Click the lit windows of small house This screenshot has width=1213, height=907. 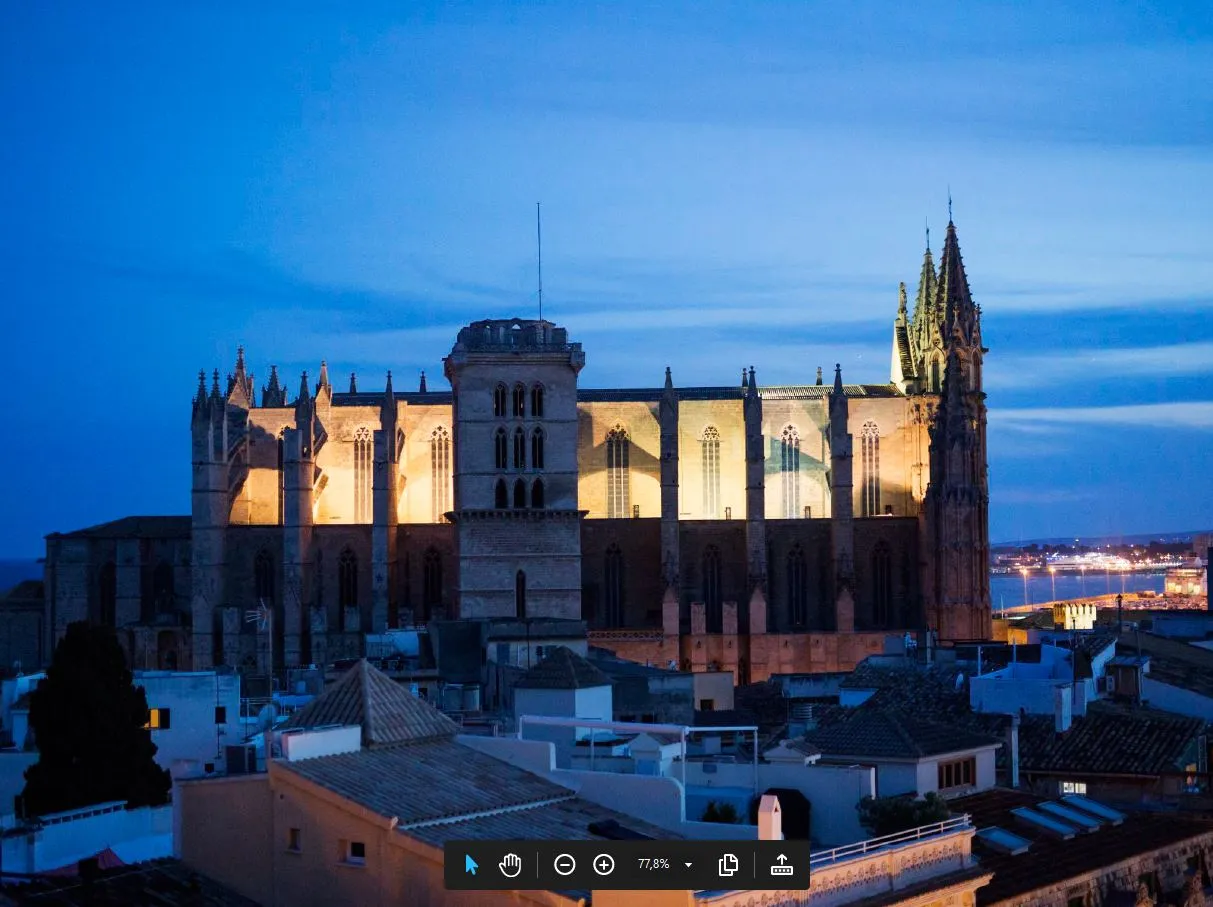956,772
